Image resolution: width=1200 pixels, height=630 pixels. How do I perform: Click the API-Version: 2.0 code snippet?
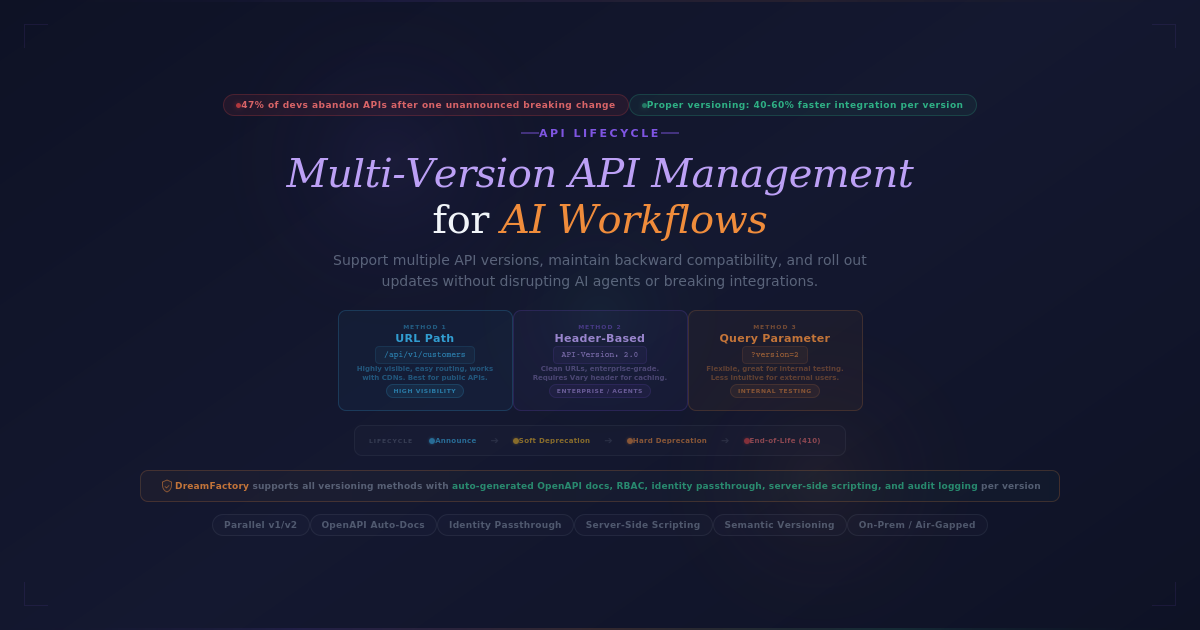(600, 355)
